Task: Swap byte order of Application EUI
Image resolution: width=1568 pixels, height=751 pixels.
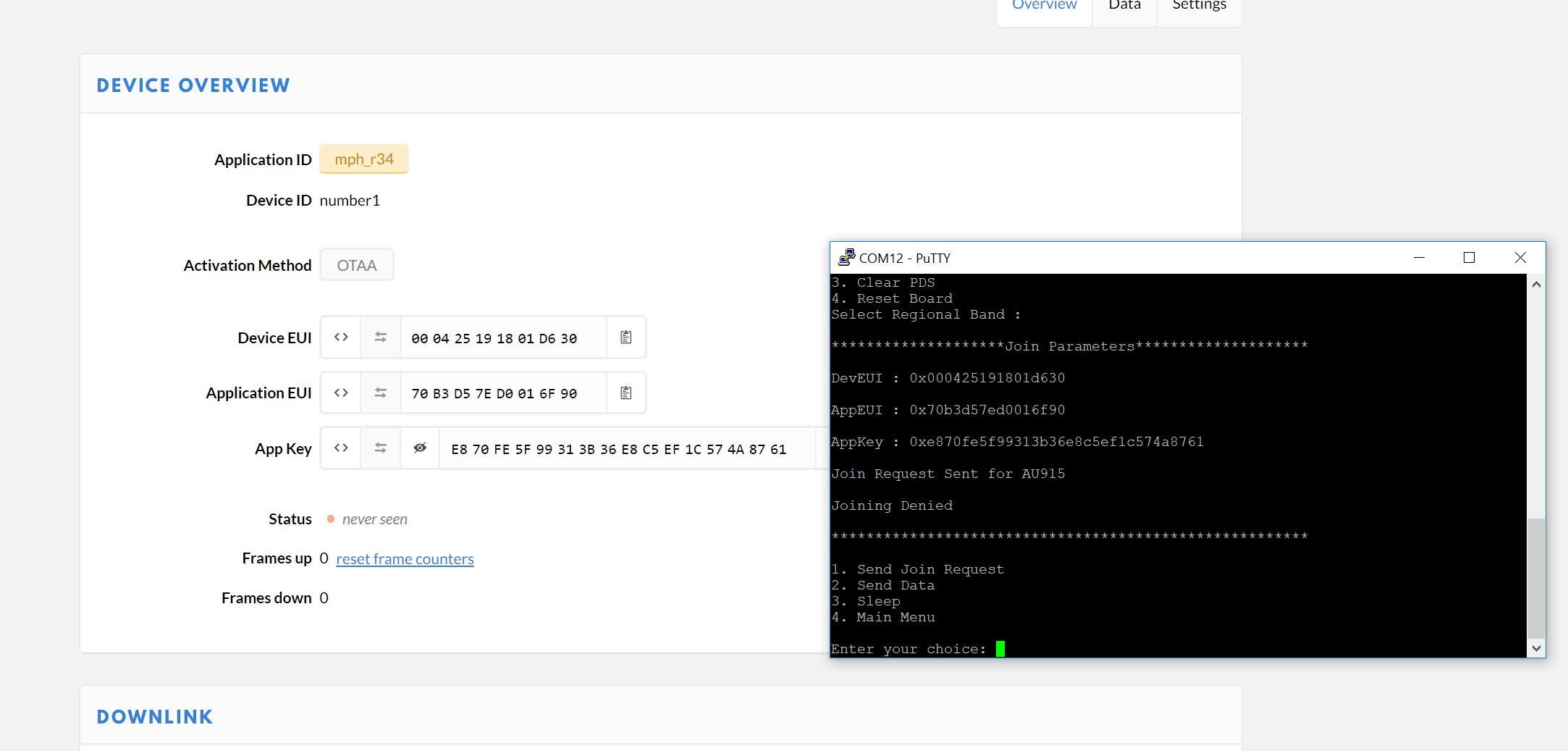Action: 380,393
